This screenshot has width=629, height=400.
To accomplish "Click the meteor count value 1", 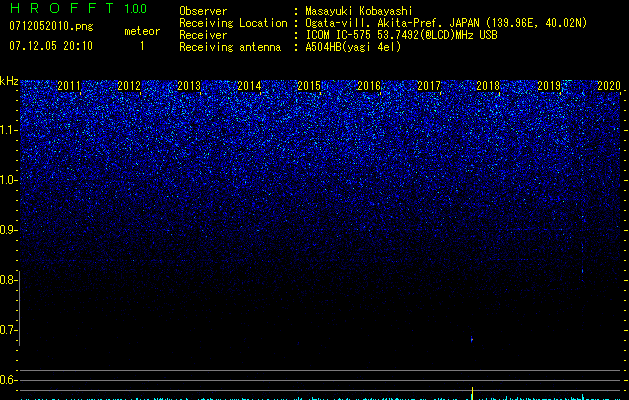I will [x=142, y=46].
